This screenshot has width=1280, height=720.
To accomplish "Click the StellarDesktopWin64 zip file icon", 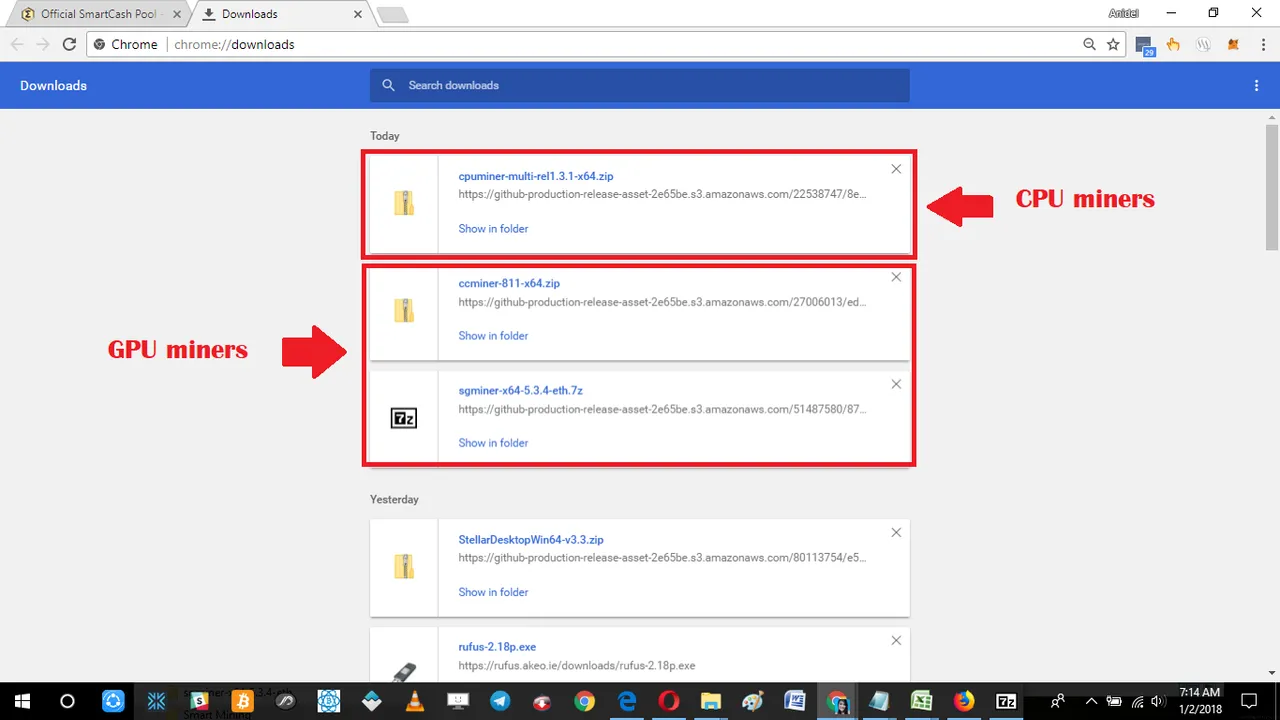I will coord(404,567).
